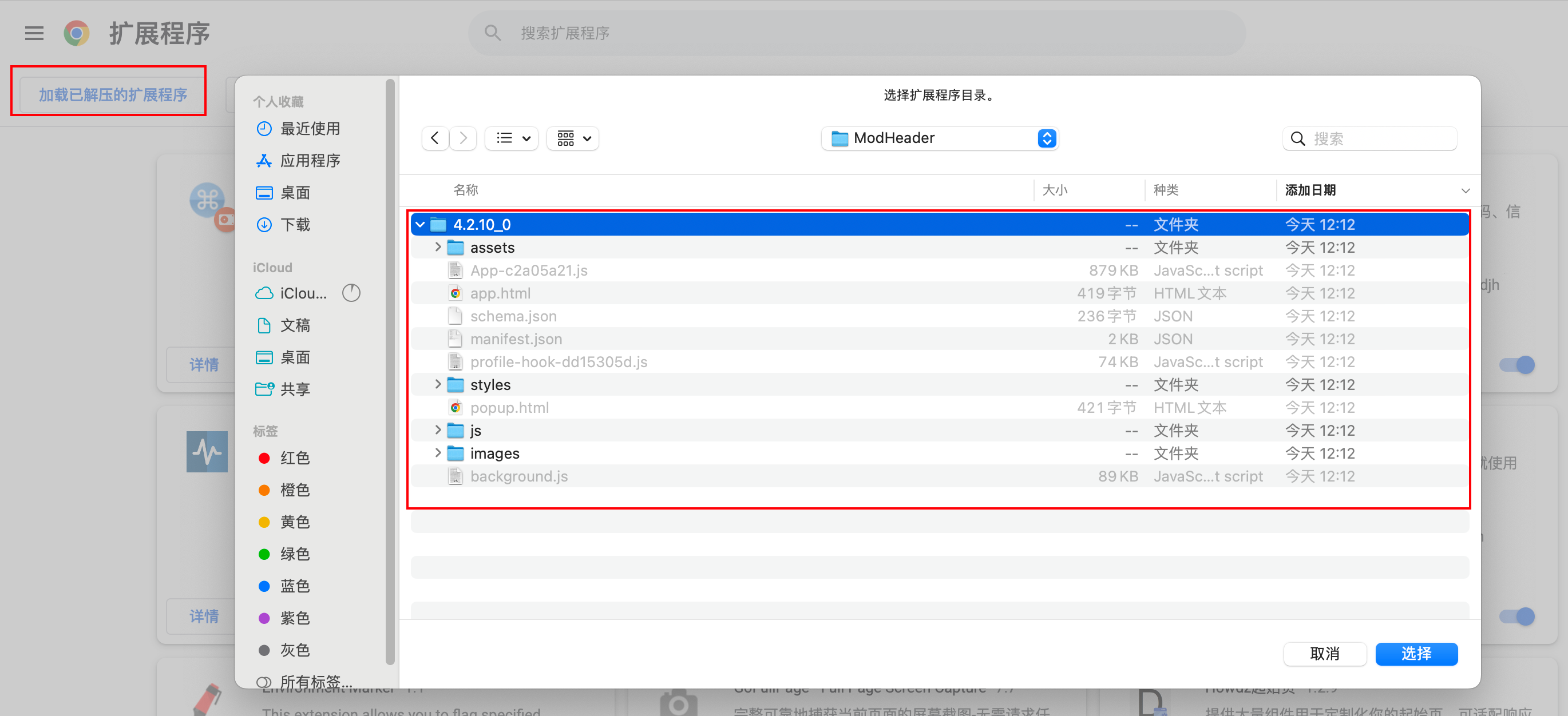Viewport: 1568px width, 716px height.
Task: Open the list view options dropdown
Action: (512, 139)
